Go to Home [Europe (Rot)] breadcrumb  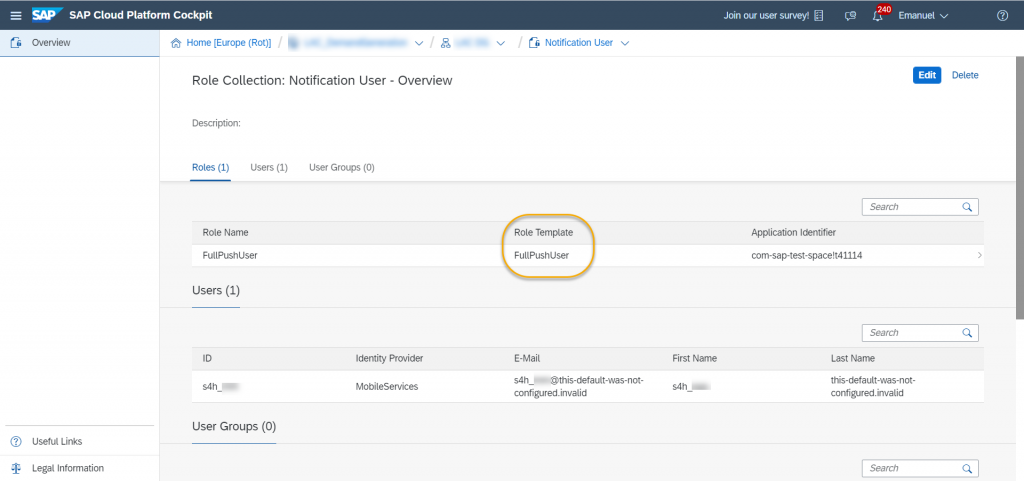point(229,43)
